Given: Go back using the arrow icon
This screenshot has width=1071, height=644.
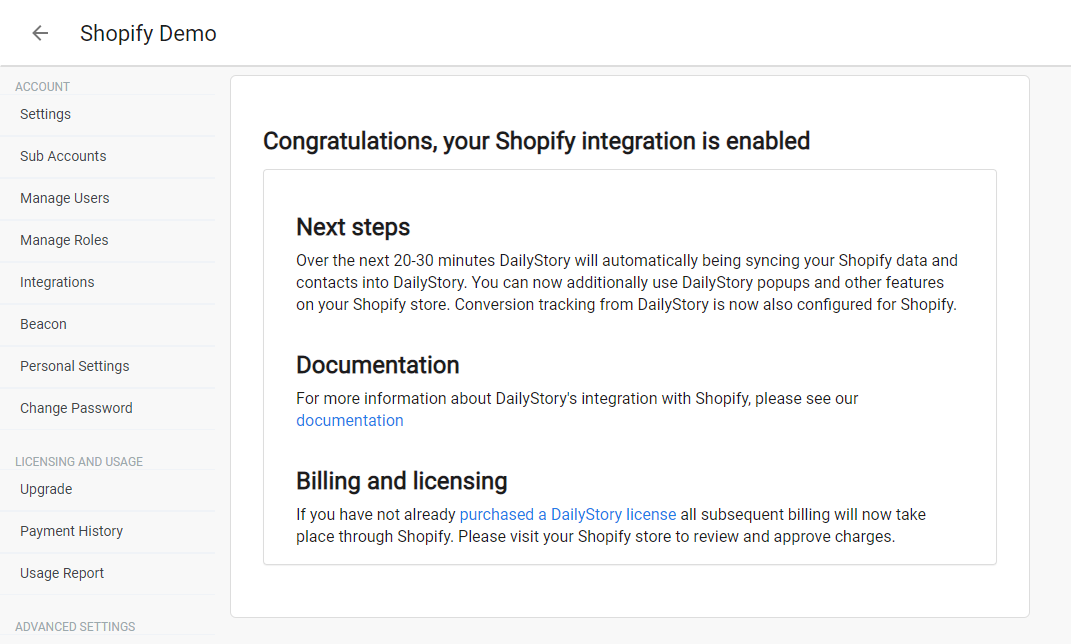Looking at the screenshot, I should point(40,33).
